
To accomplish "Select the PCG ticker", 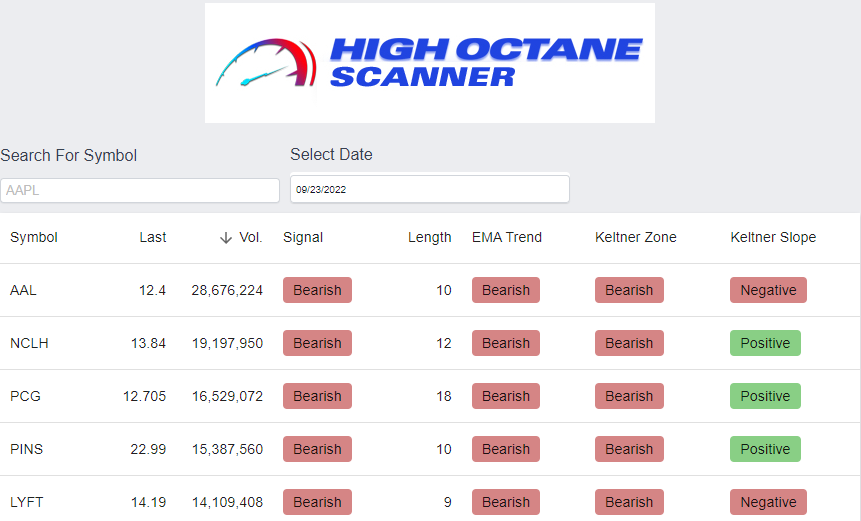I will [x=25, y=396].
